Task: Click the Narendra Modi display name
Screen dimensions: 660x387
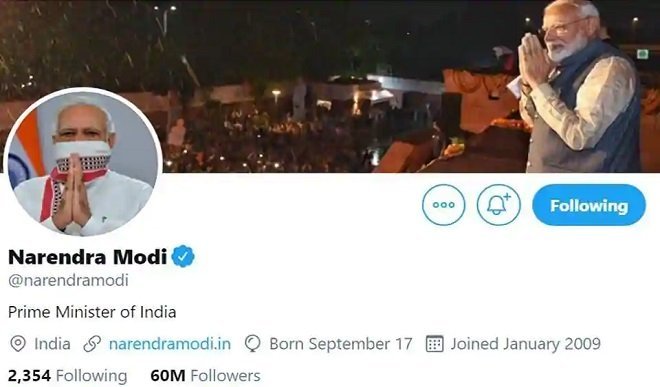Action: point(88,256)
